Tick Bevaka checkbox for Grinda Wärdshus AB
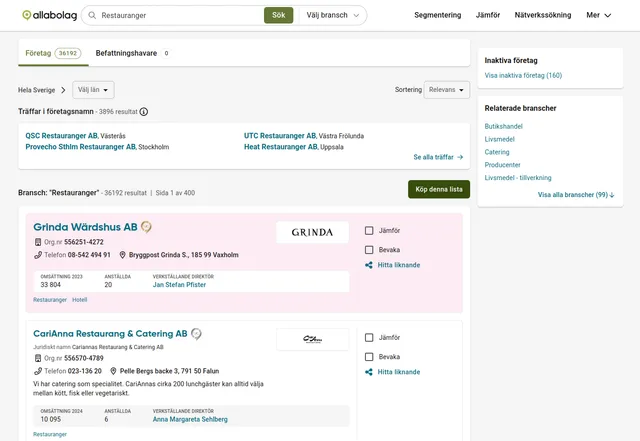The image size is (640, 441). pos(369,250)
